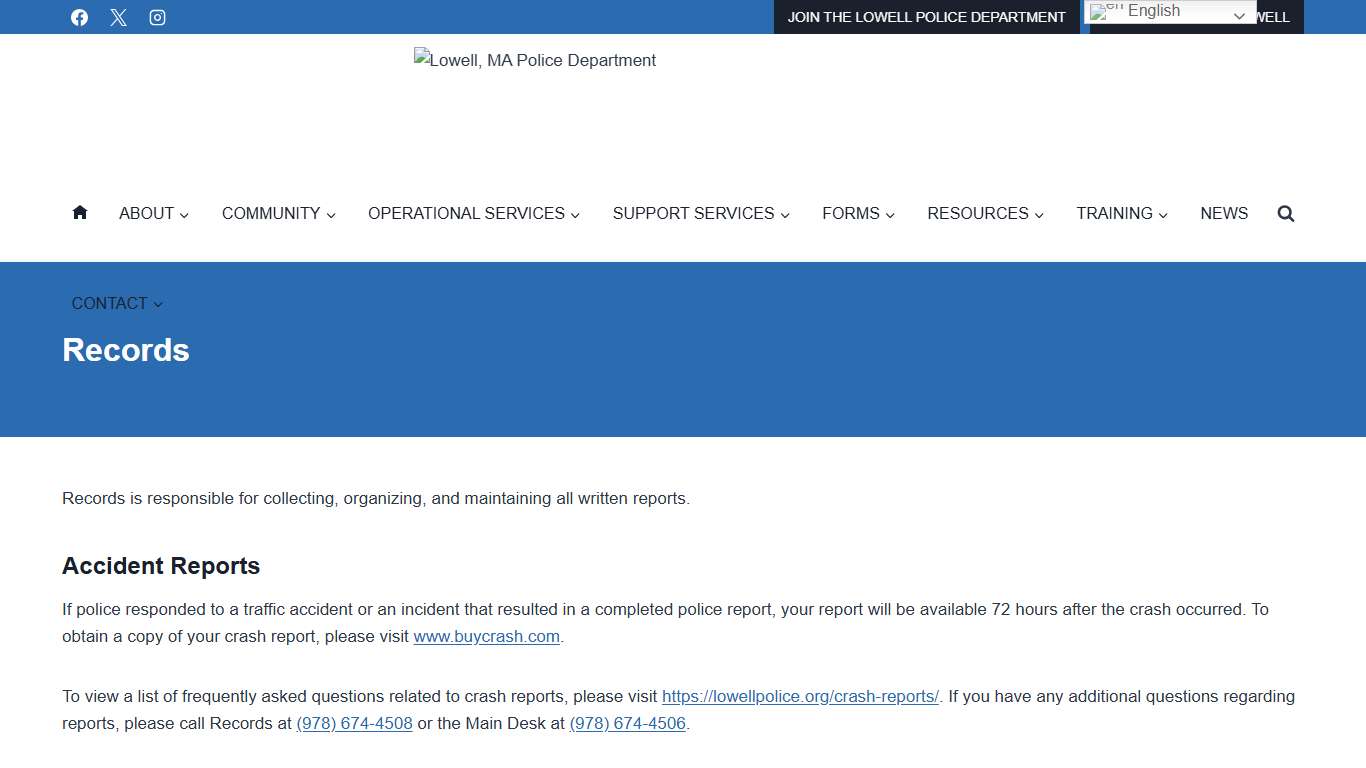Expand the TRAINING menu chevron
Image resolution: width=1366 pixels, height=768 pixels.
click(1163, 214)
